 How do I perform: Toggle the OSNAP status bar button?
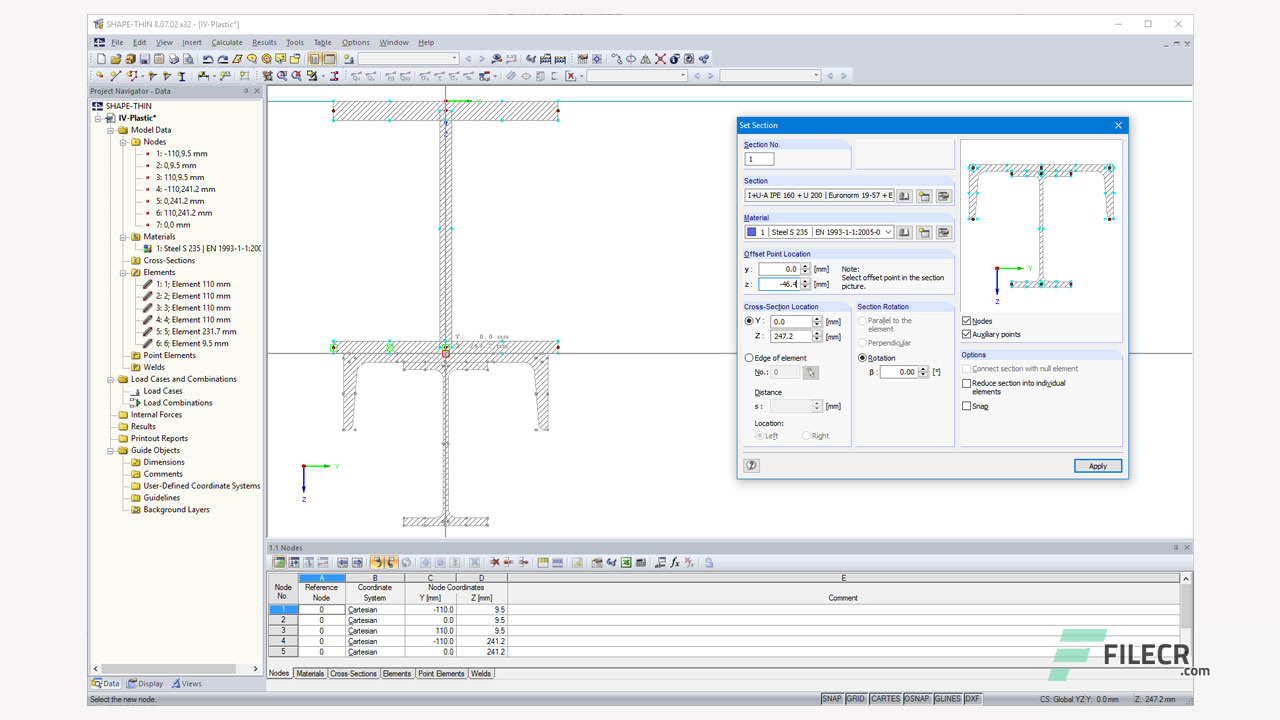click(x=916, y=699)
